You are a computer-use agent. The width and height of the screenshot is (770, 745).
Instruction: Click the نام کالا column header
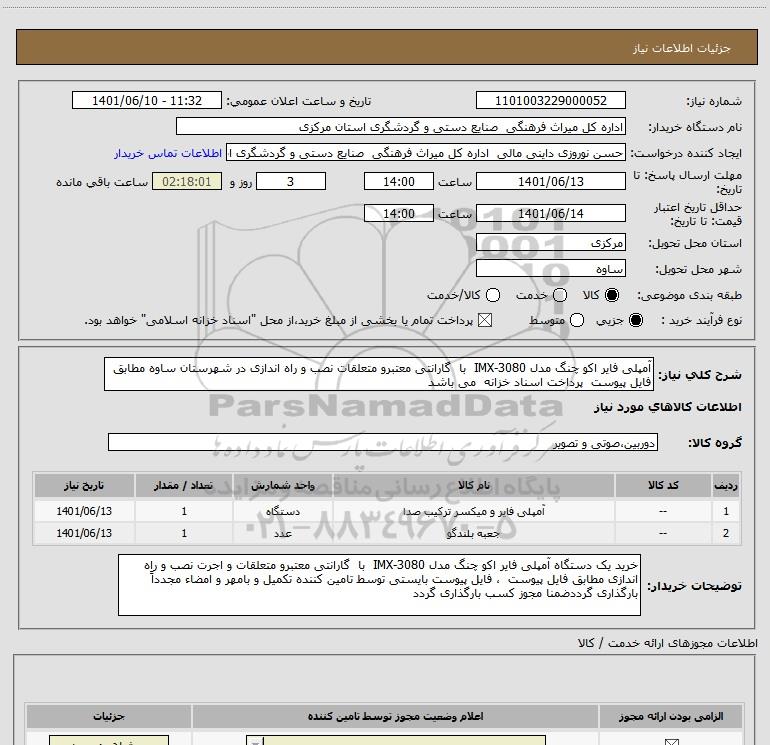[x=473, y=486]
